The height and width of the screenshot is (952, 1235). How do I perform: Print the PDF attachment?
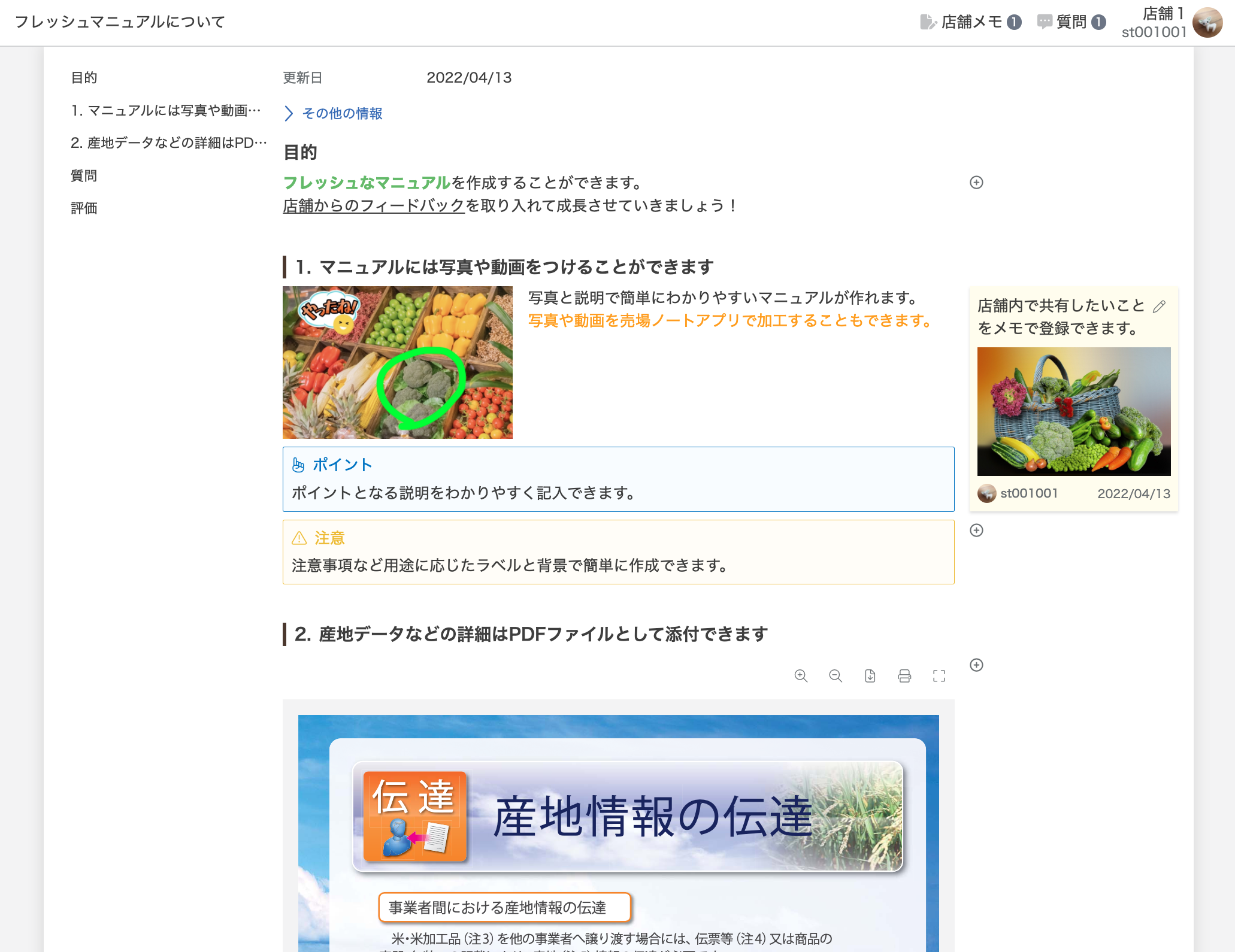pos(904,676)
